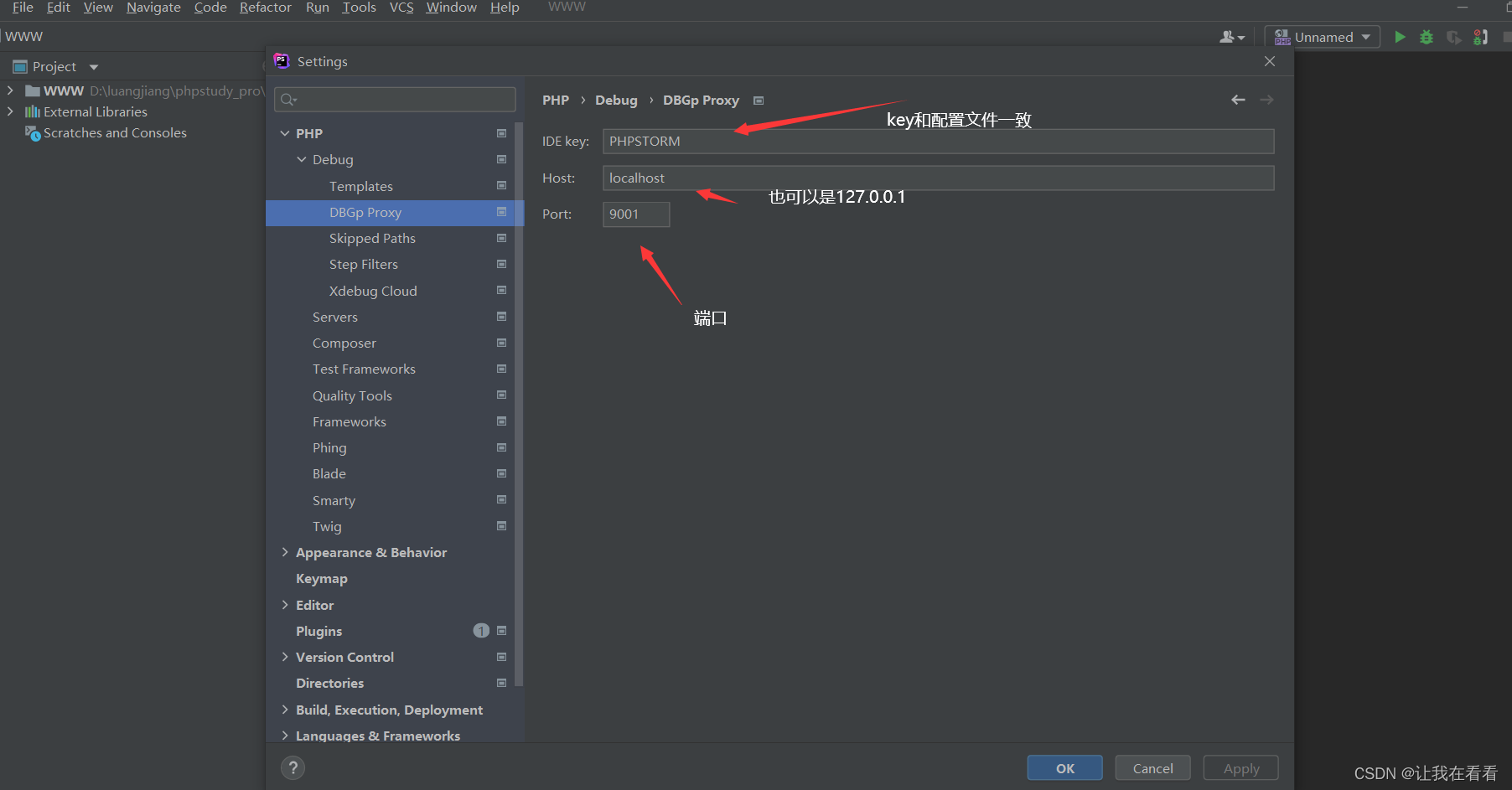This screenshot has width=1512, height=790.
Task: Click the Cancel button
Action: coord(1152,768)
